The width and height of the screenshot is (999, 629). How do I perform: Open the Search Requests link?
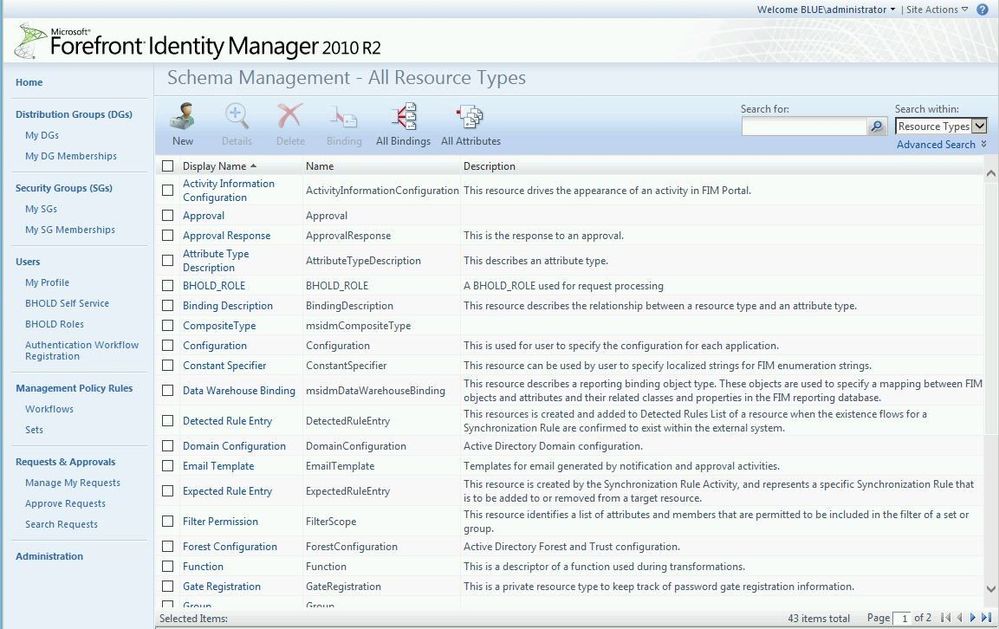pos(61,524)
